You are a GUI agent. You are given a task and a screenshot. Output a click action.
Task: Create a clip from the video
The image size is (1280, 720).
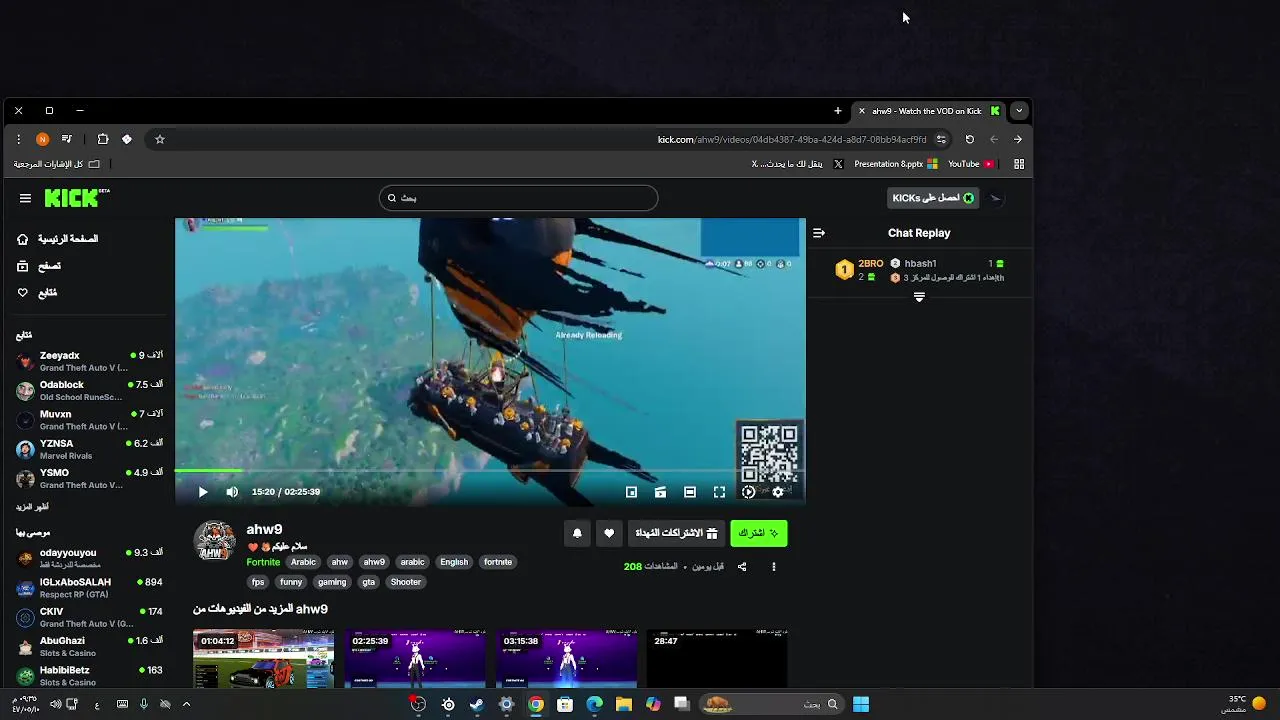660,492
